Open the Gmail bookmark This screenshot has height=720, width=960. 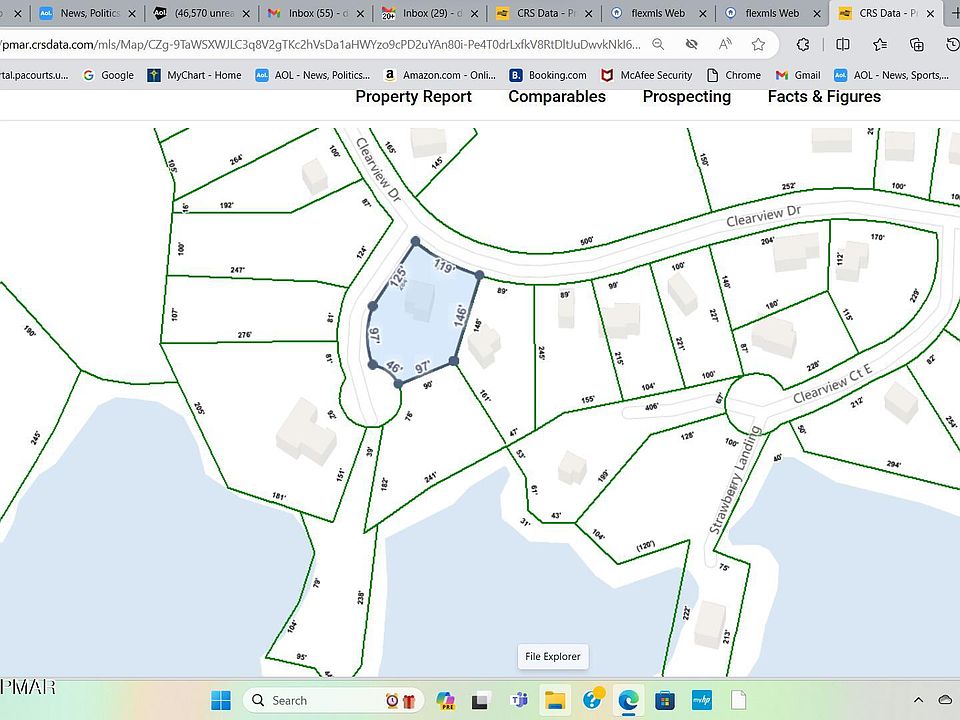[x=798, y=75]
